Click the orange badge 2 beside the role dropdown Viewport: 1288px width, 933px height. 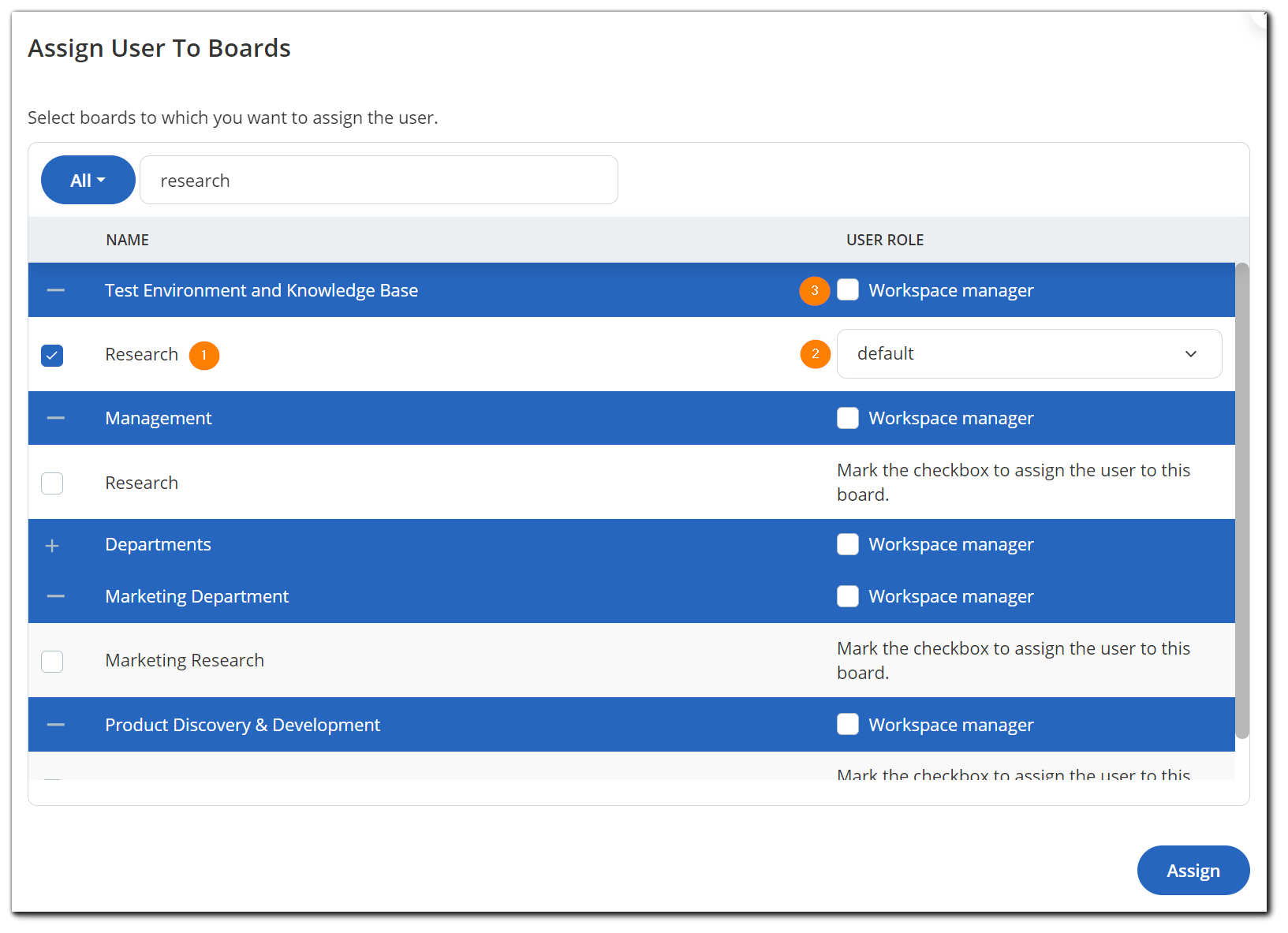(815, 354)
